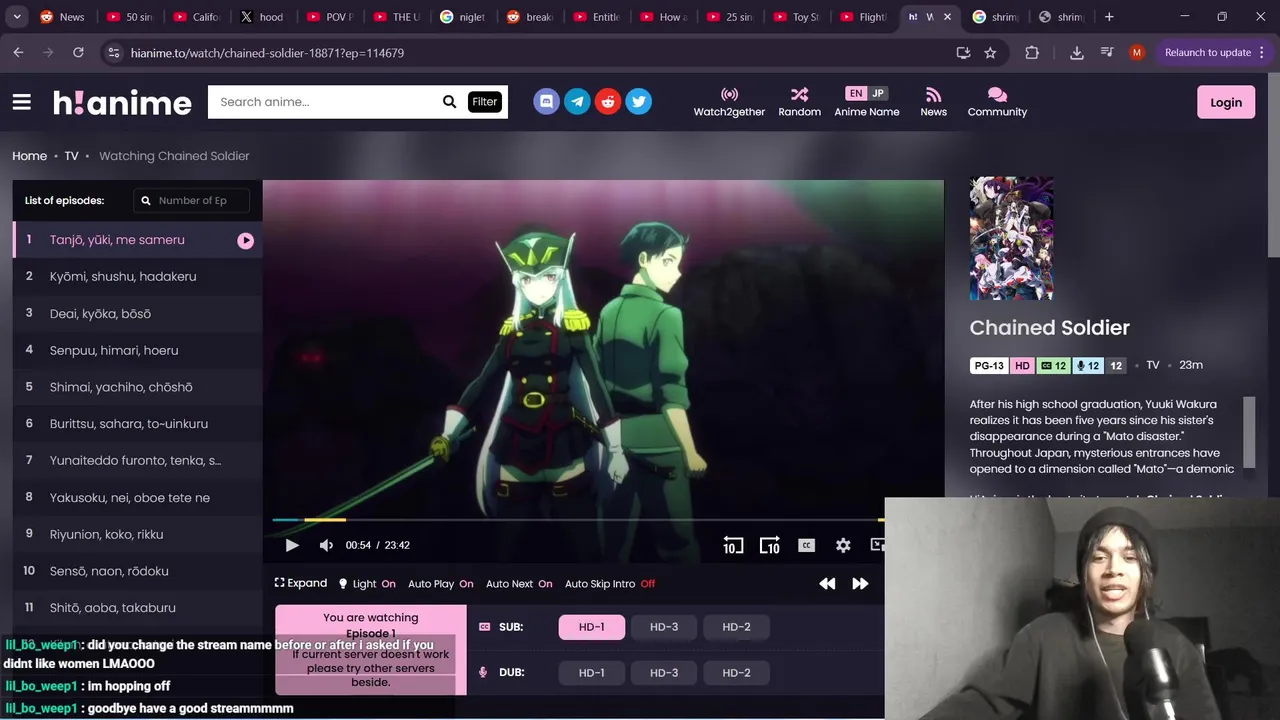Toggle Auto Play setting
Viewport: 1280px width, 720px height.
[x=441, y=584]
